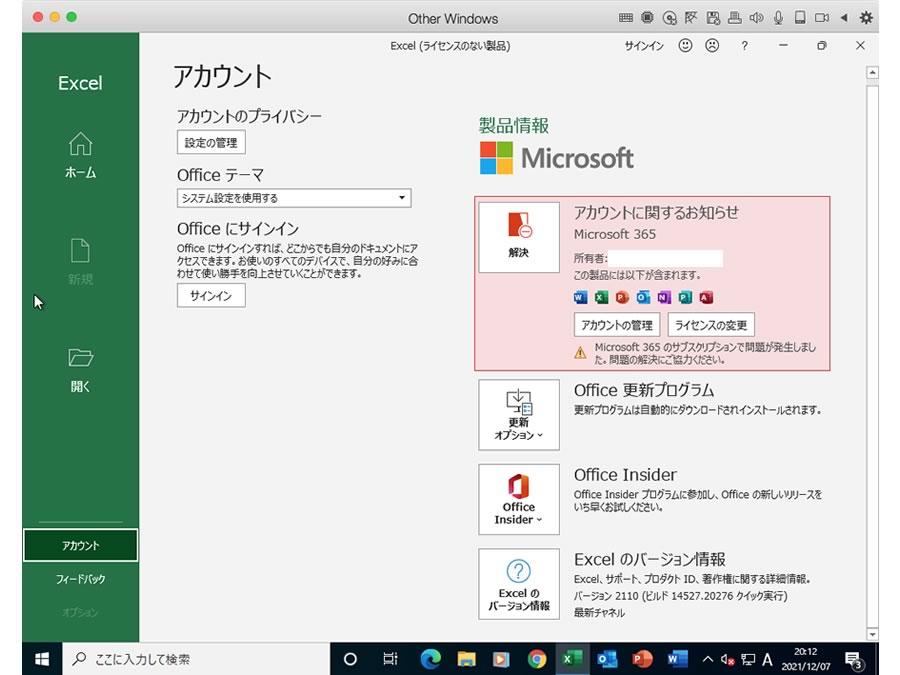Click the floppy disk icon in VM toolbar
The width and height of the screenshot is (900, 675).
(x=713, y=18)
